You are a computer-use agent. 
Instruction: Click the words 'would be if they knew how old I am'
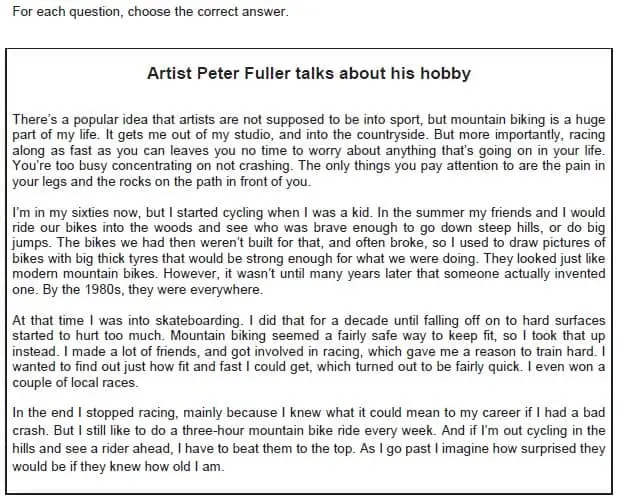[117, 467]
